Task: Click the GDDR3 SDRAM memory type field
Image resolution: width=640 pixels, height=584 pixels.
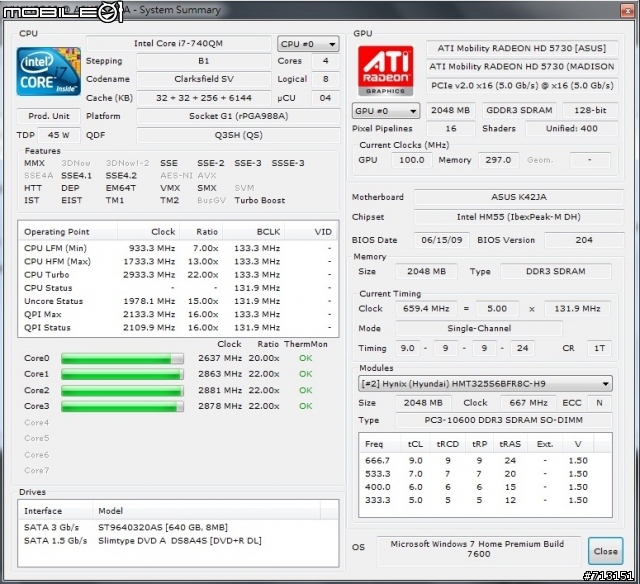Action: [x=519, y=110]
